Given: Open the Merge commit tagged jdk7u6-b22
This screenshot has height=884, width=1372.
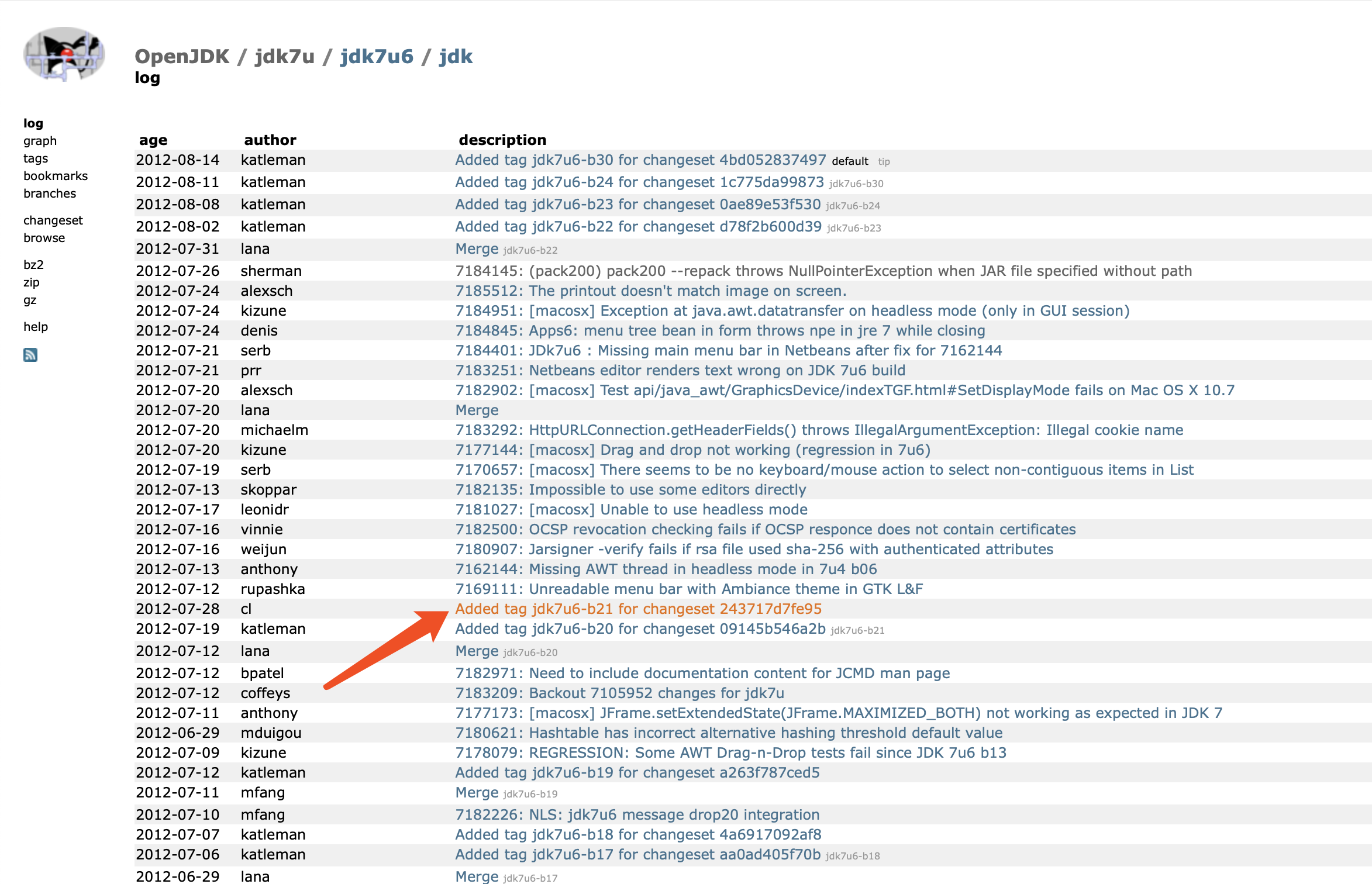Looking at the screenshot, I should point(477,248).
